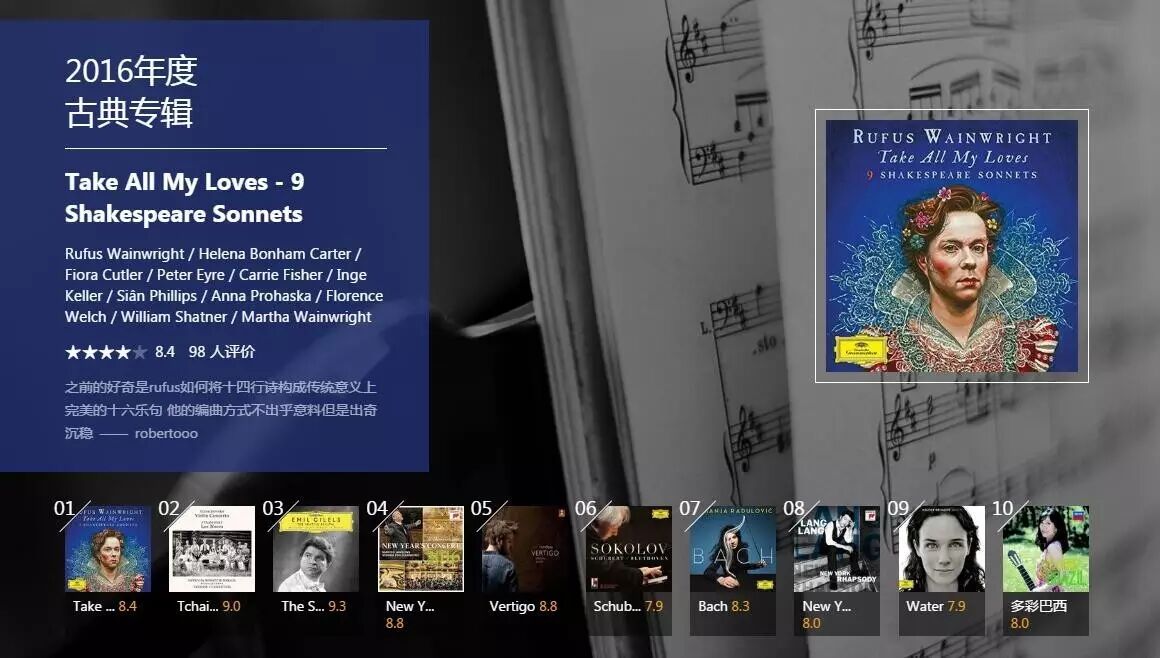Select rank 03 Emil Gilels album thumbnail
The height and width of the screenshot is (658, 1160).
[317, 549]
